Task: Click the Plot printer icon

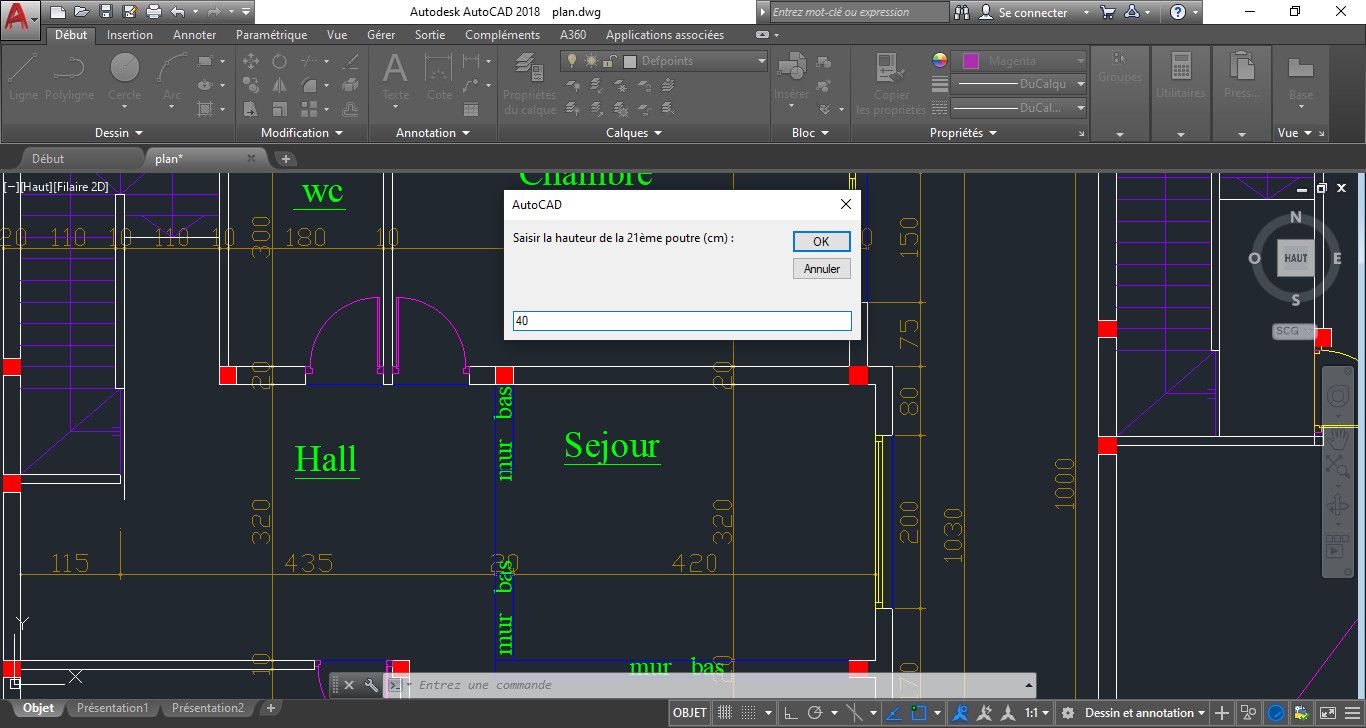Action: coord(153,12)
